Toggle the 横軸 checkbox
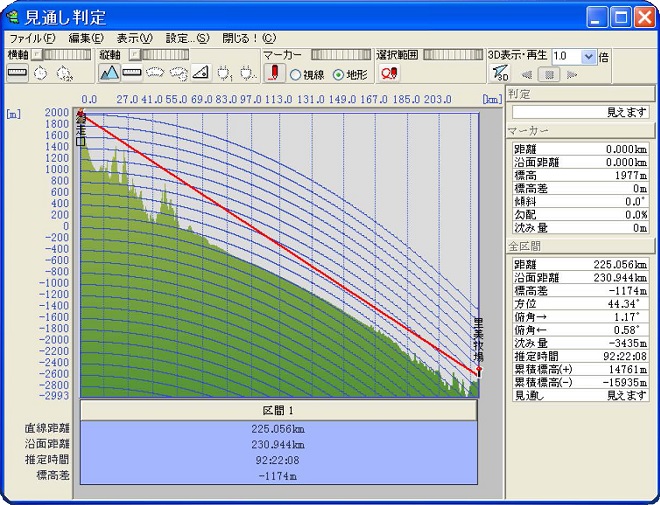Viewport: 660px width, 505px height. [x=37, y=54]
